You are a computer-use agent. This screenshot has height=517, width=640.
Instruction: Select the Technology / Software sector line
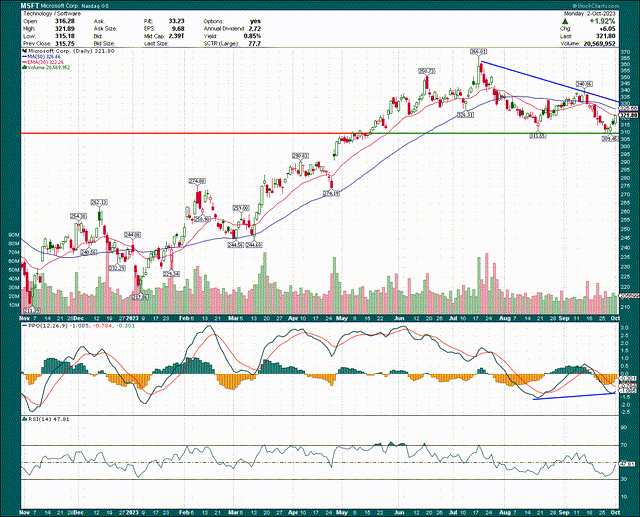tap(51, 13)
